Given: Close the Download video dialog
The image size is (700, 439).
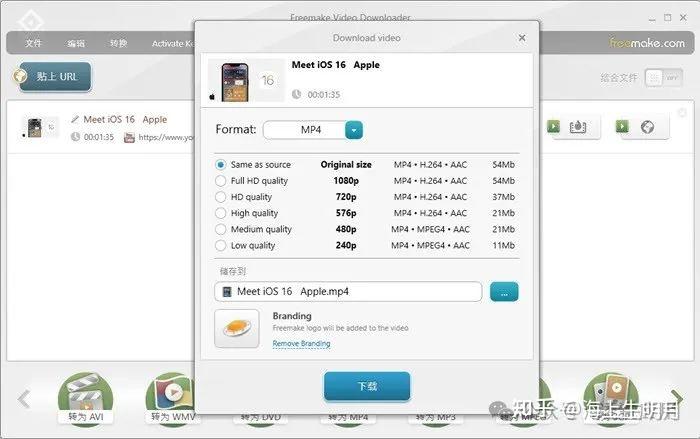Looking at the screenshot, I should click(522, 38).
